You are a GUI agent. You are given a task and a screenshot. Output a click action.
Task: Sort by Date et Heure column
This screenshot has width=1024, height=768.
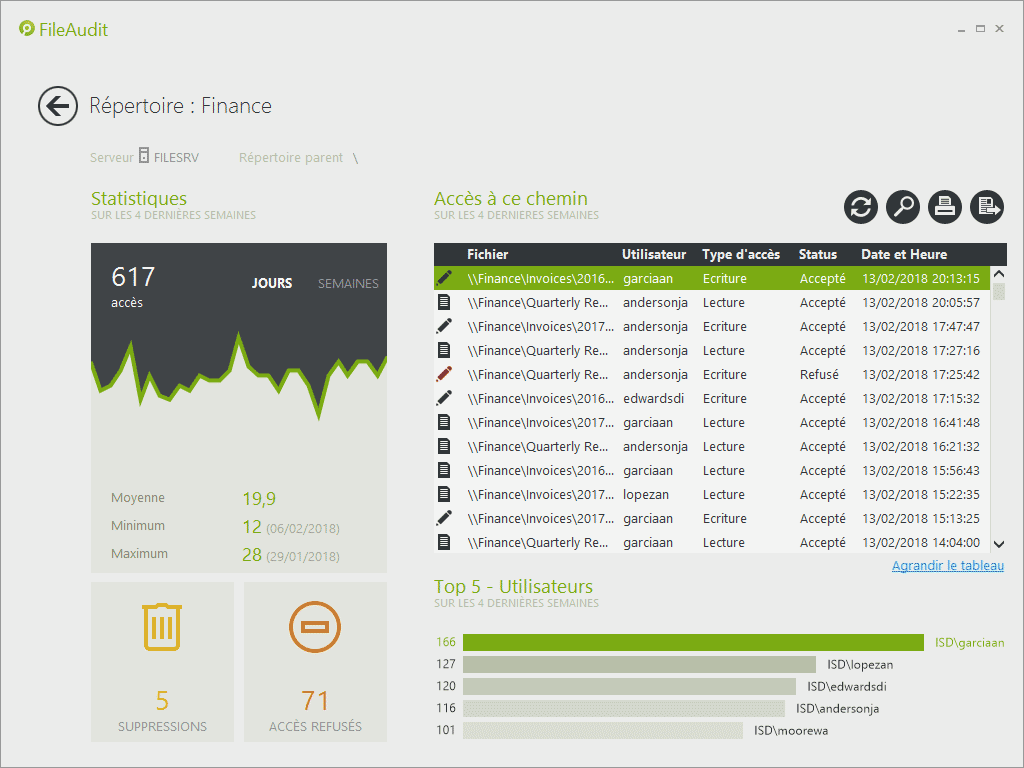[x=904, y=254]
